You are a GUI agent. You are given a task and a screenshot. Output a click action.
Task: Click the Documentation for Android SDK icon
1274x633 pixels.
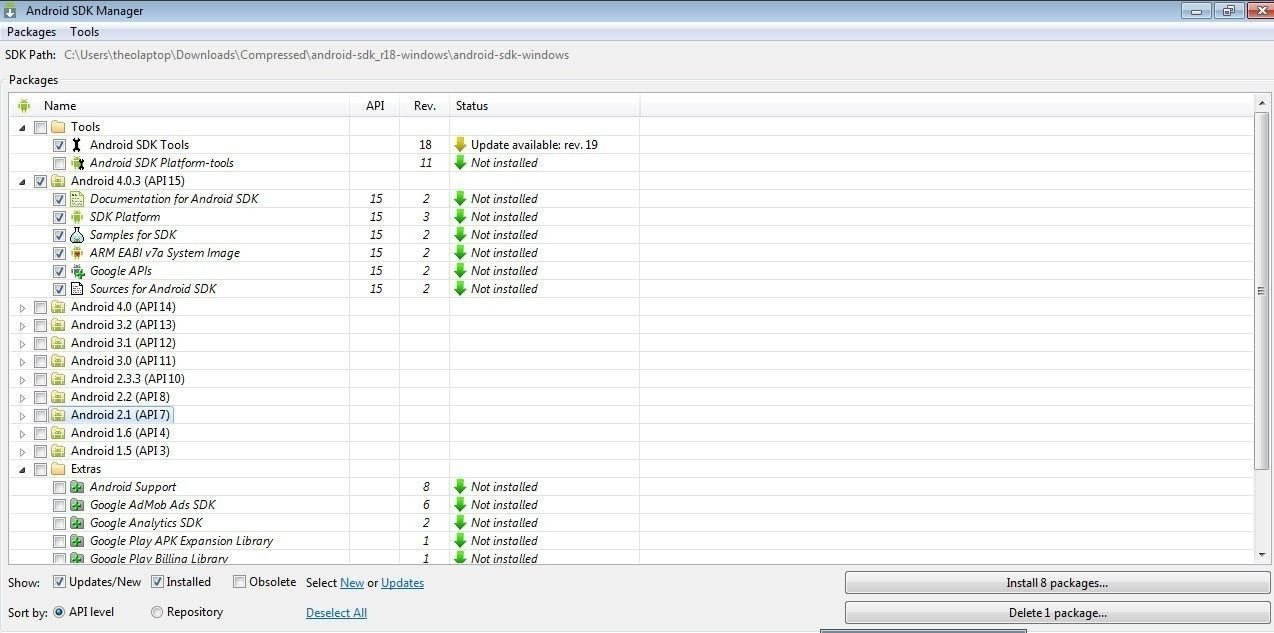pos(77,199)
